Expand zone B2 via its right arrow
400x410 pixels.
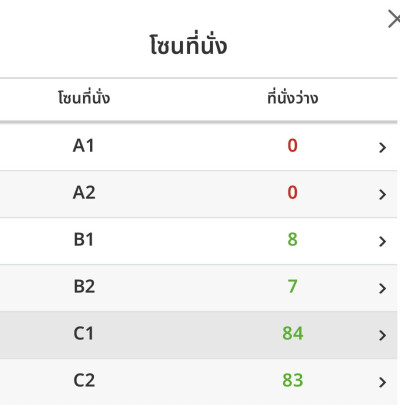[382, 288]
